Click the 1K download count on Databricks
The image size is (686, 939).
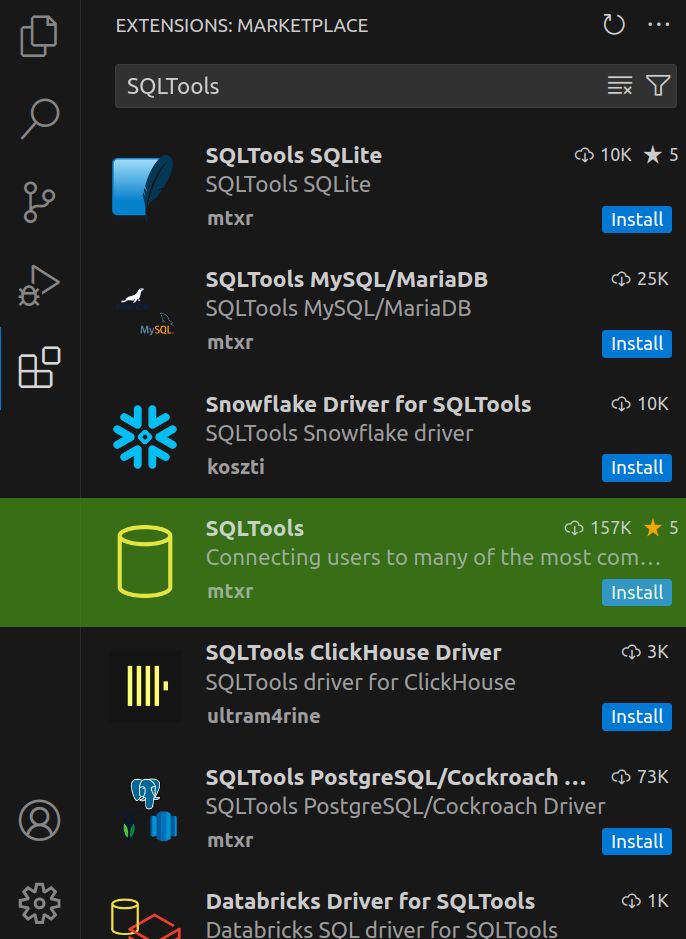coord(645,901)
